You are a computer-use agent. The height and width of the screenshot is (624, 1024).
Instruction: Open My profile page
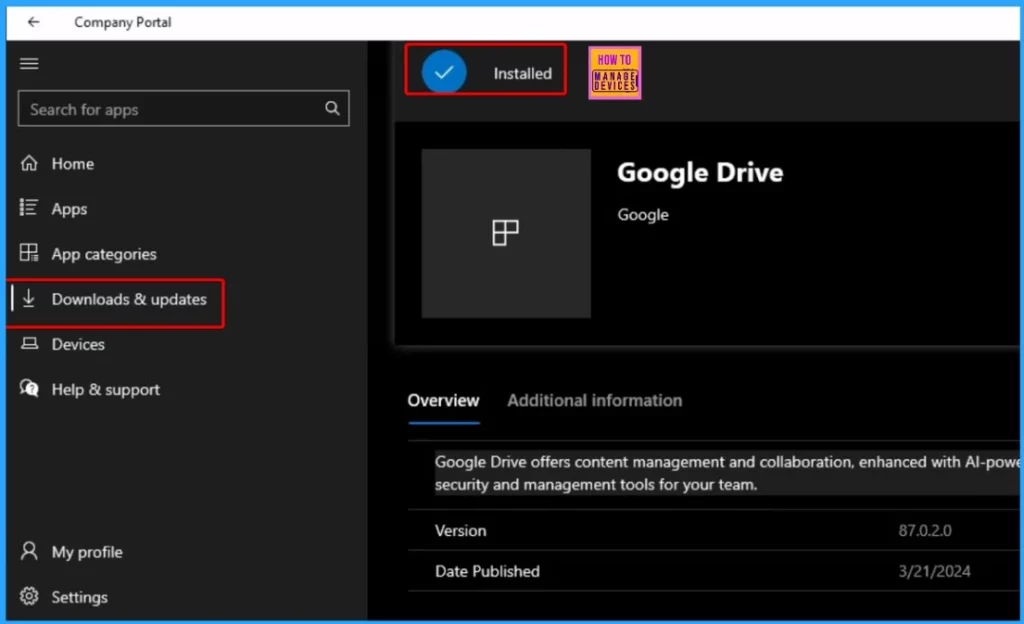pos(87,552)
